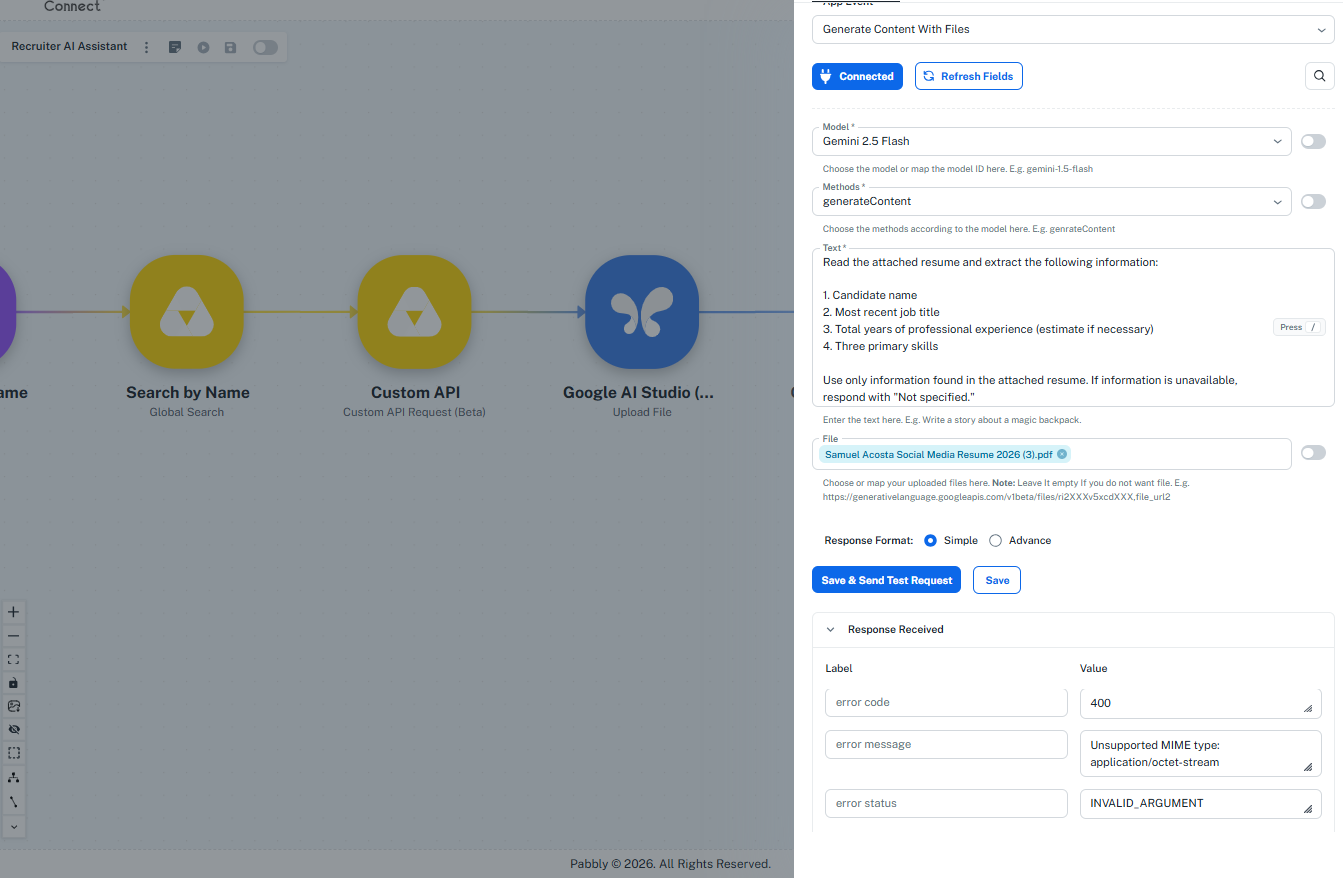Click the error status label field
1343x878 pixels.
pos(946,803)
